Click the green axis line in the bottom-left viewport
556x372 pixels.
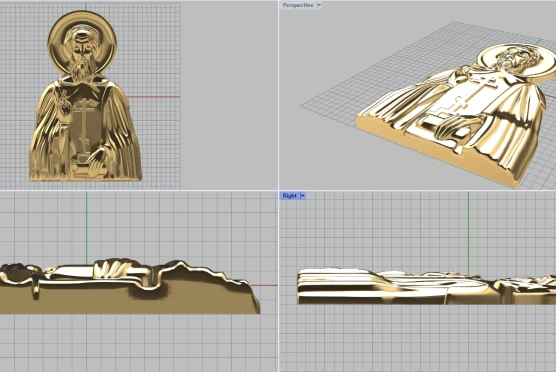87,227
